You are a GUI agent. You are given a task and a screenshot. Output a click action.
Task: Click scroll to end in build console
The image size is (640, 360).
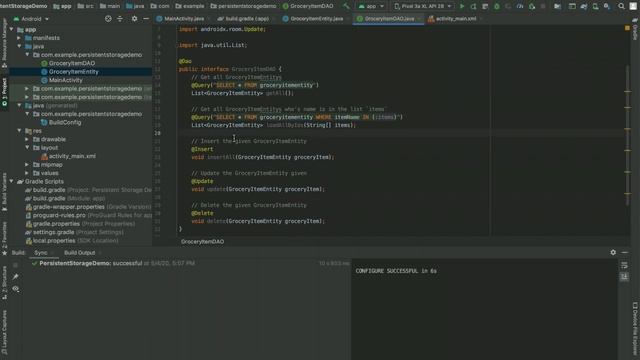624,277
